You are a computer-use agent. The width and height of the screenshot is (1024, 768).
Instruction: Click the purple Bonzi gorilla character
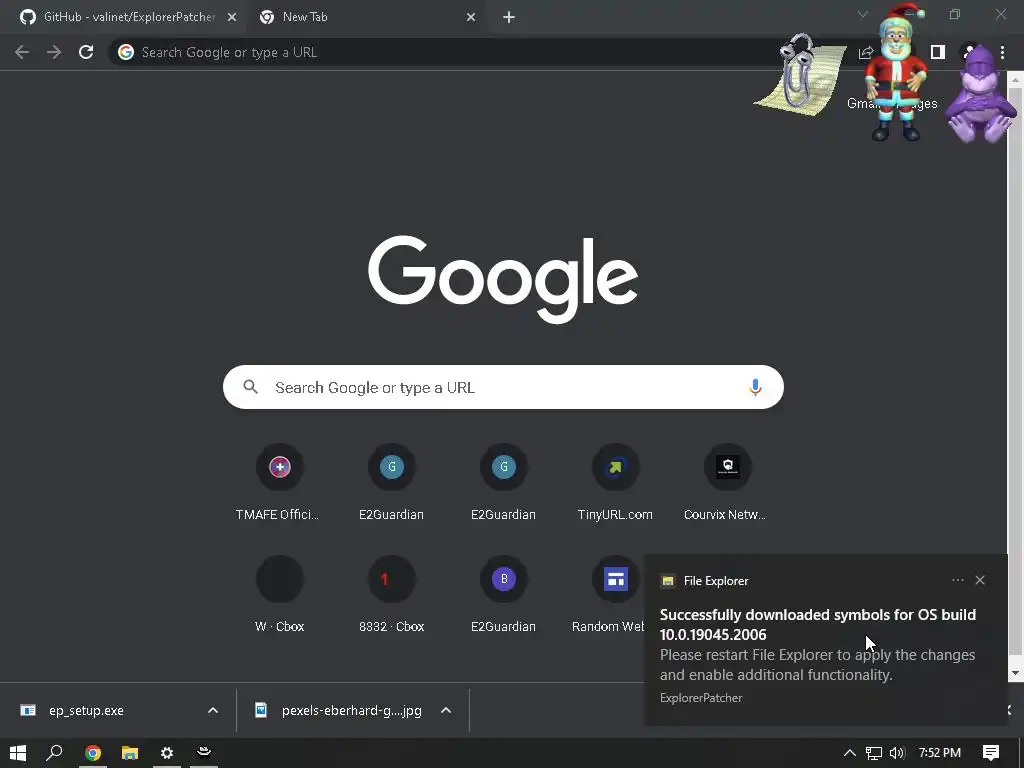(981, 95)
